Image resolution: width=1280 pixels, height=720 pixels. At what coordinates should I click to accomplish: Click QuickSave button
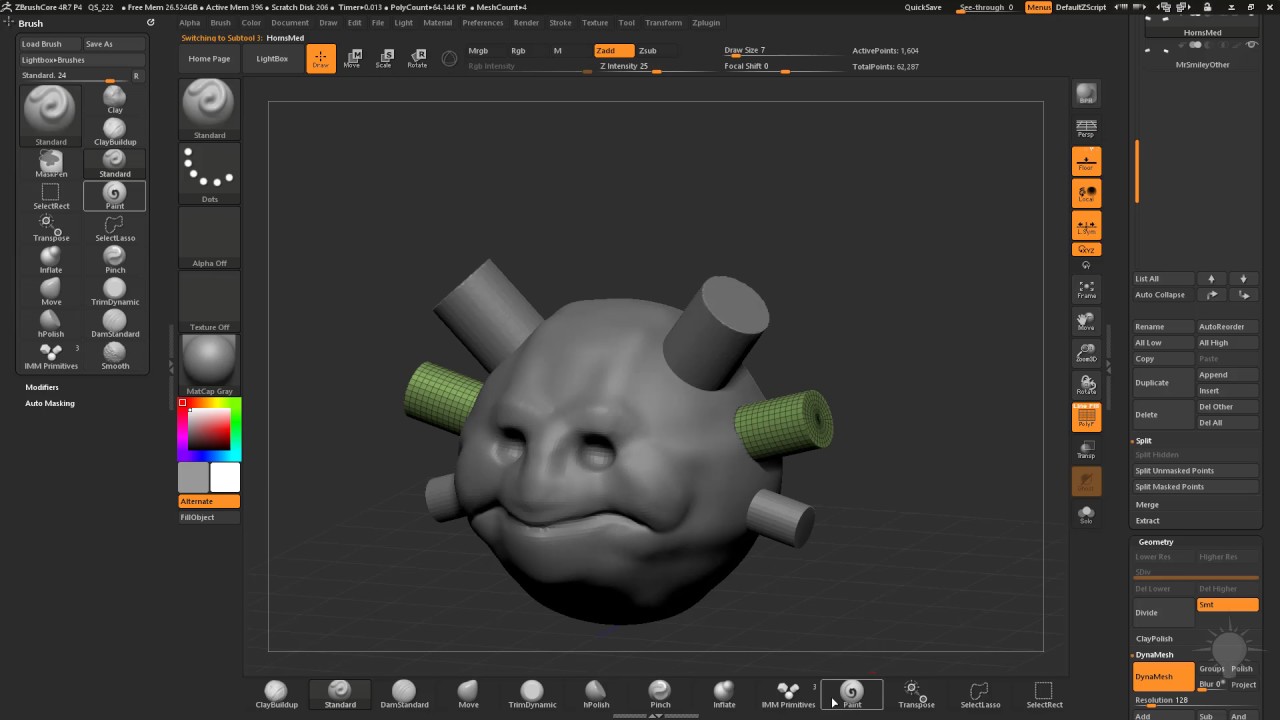coord(923,7)
